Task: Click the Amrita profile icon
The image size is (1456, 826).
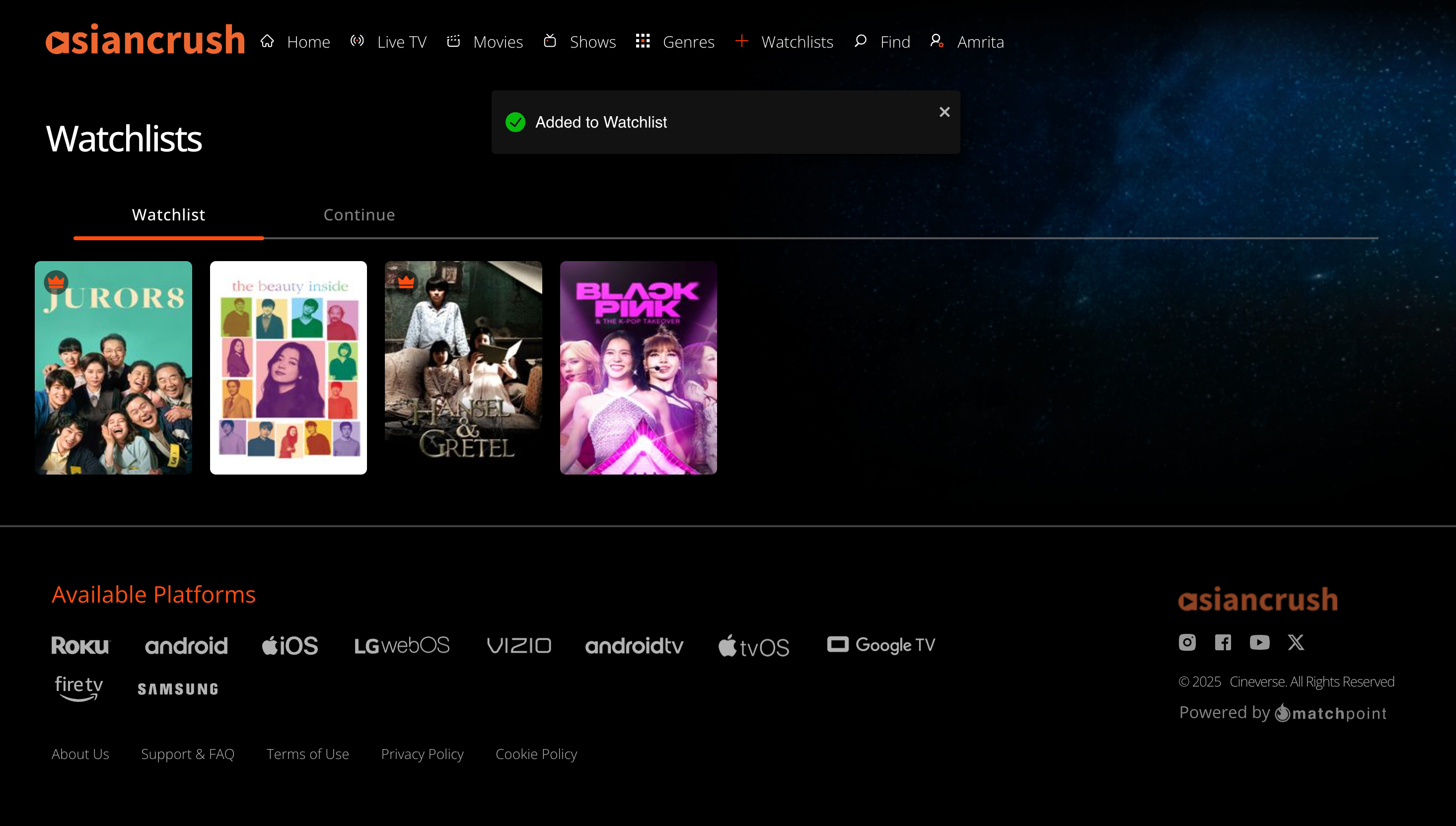Action: pyautogui.click(x=937, y=41)
